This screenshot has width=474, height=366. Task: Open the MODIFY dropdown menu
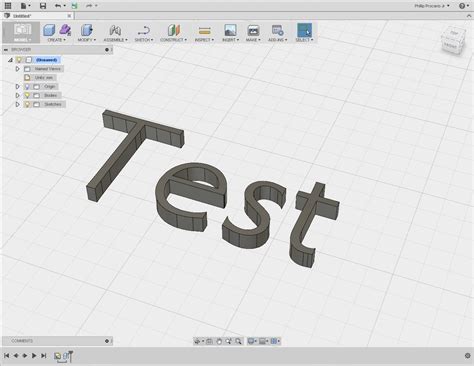(86, 40)
